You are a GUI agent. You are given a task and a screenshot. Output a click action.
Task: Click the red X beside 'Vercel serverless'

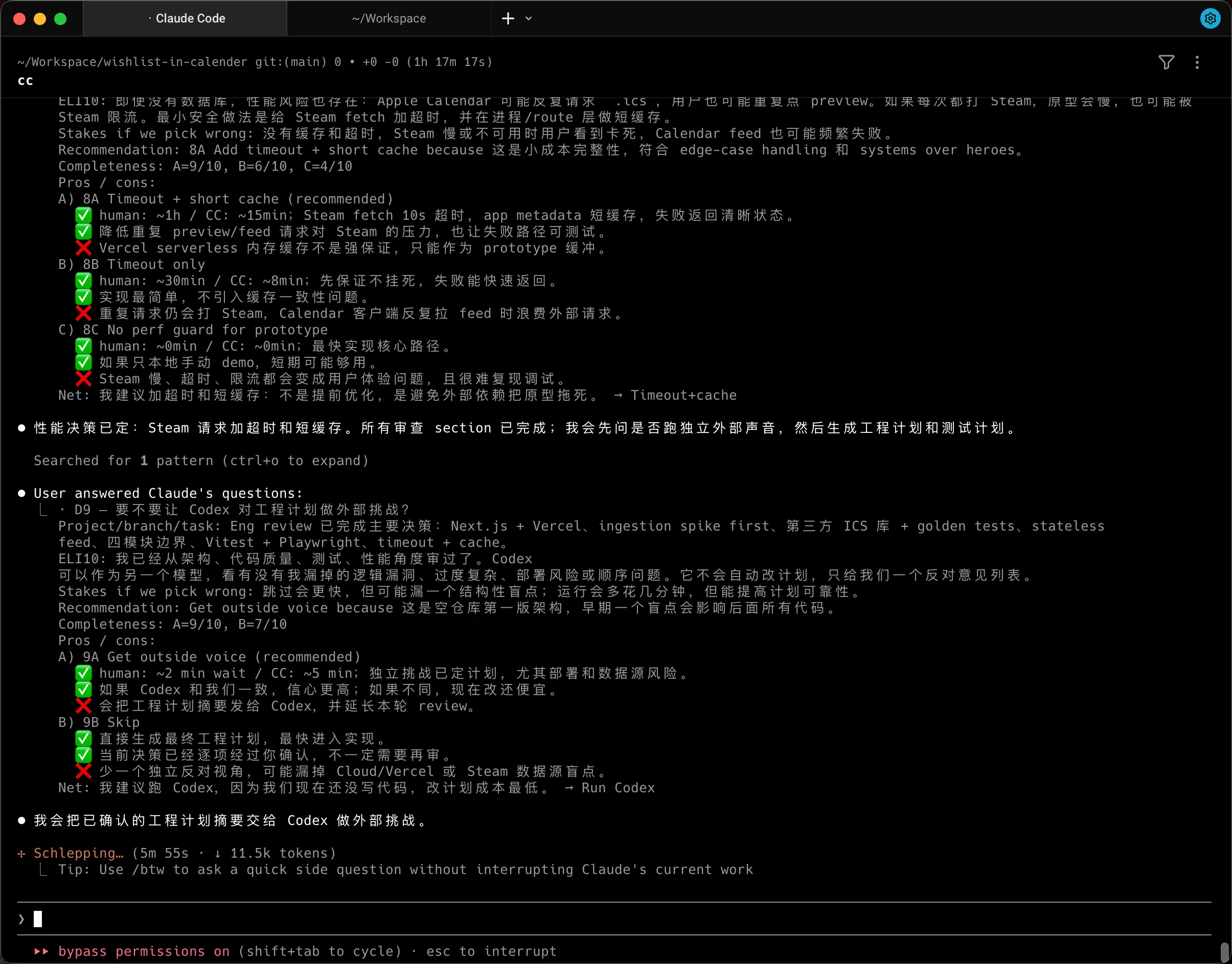[x=83, y=248]
